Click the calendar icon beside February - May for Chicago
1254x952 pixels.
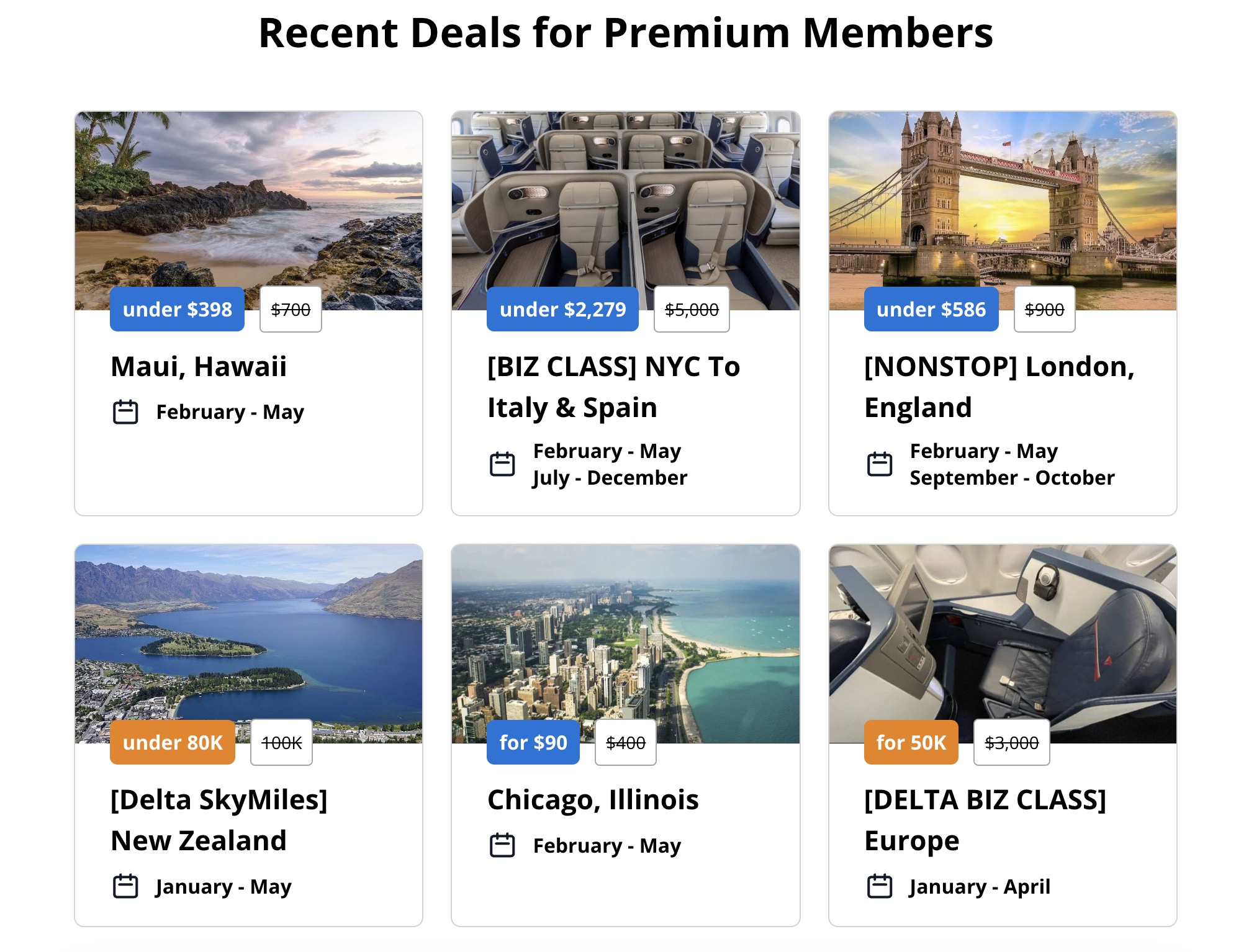[503, 845]
